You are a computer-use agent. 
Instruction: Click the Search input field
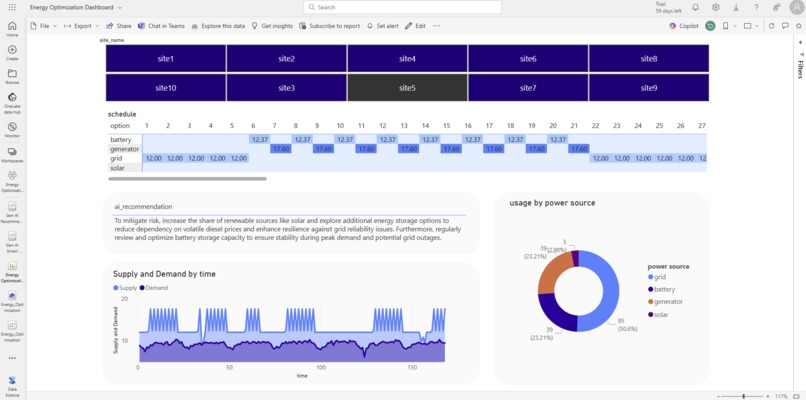click(402, 7)
